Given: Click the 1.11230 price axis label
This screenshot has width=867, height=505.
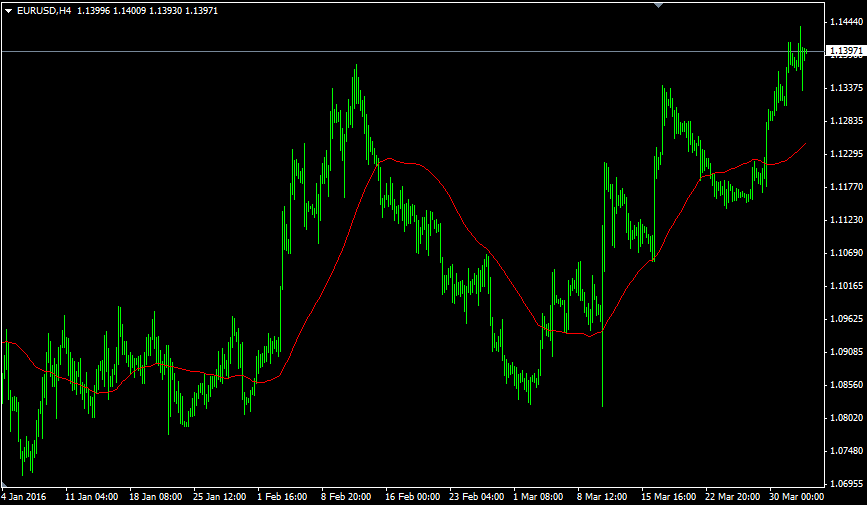Looking at the screenshot, I should point(846,220).
